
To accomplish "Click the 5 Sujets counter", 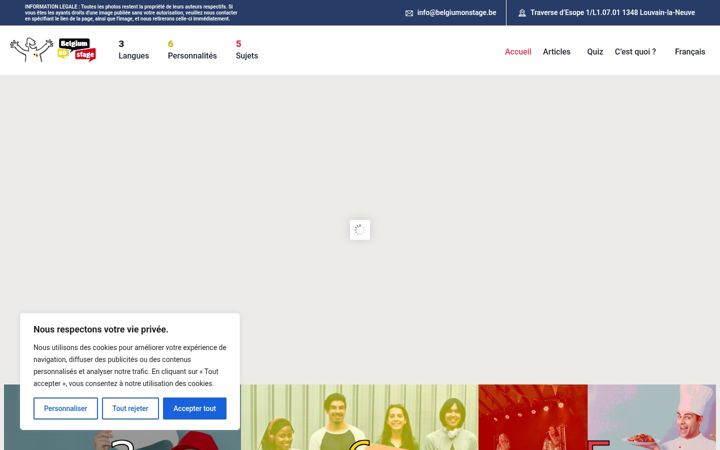I will click(247, 50).
